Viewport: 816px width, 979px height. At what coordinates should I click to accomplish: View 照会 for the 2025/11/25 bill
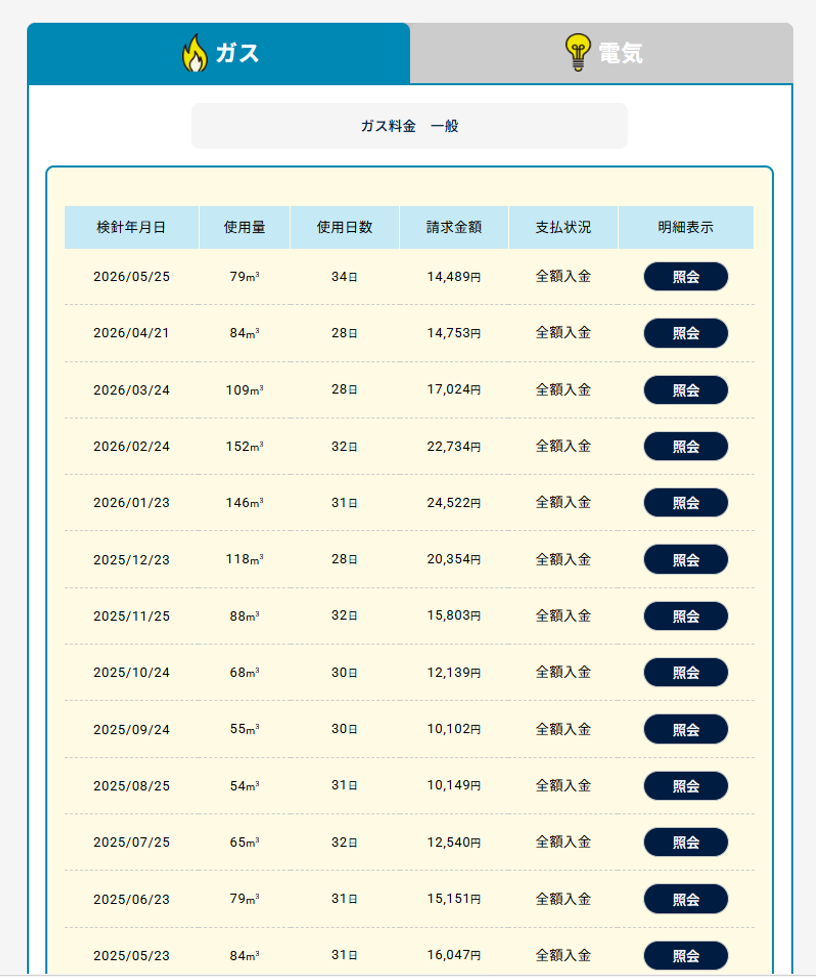click(x=686, y=616)
